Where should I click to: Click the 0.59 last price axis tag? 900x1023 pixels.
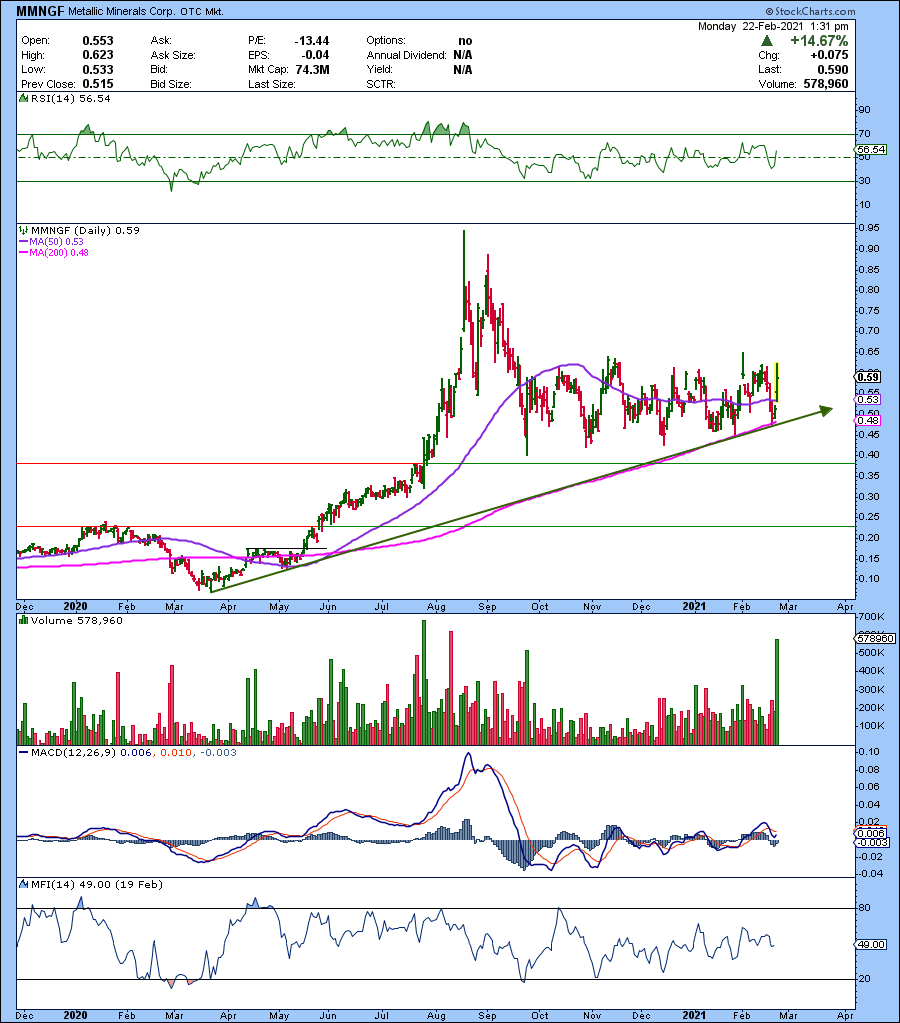click(868, 377)
